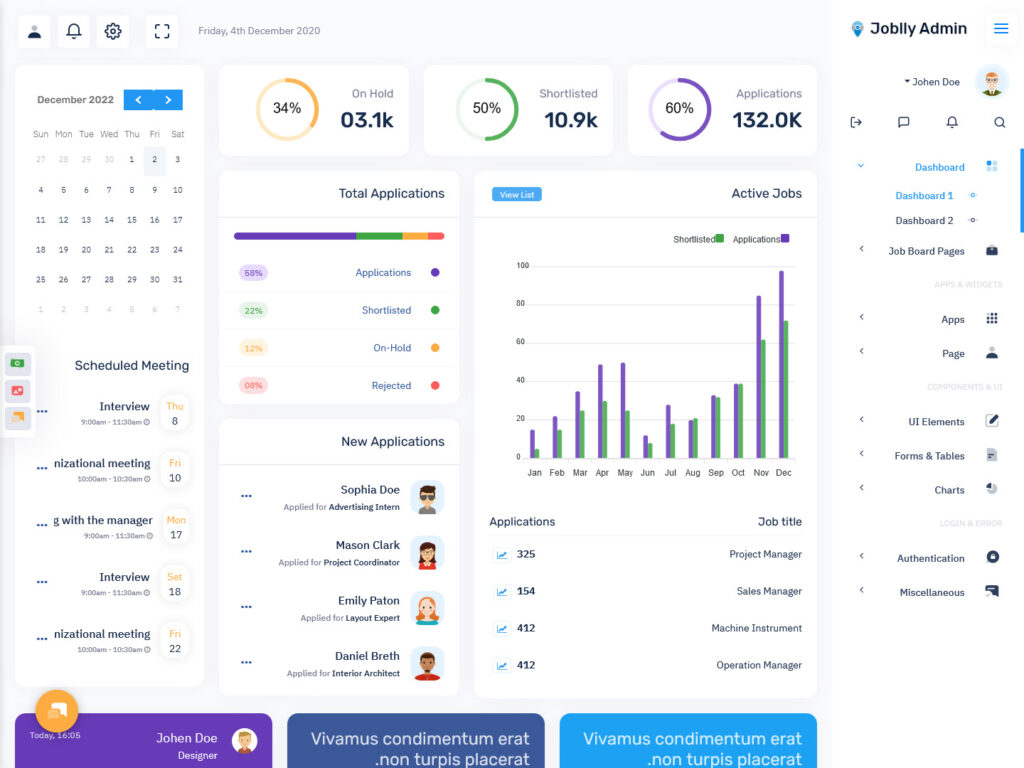Click the settings gear in the top bar

113,31
